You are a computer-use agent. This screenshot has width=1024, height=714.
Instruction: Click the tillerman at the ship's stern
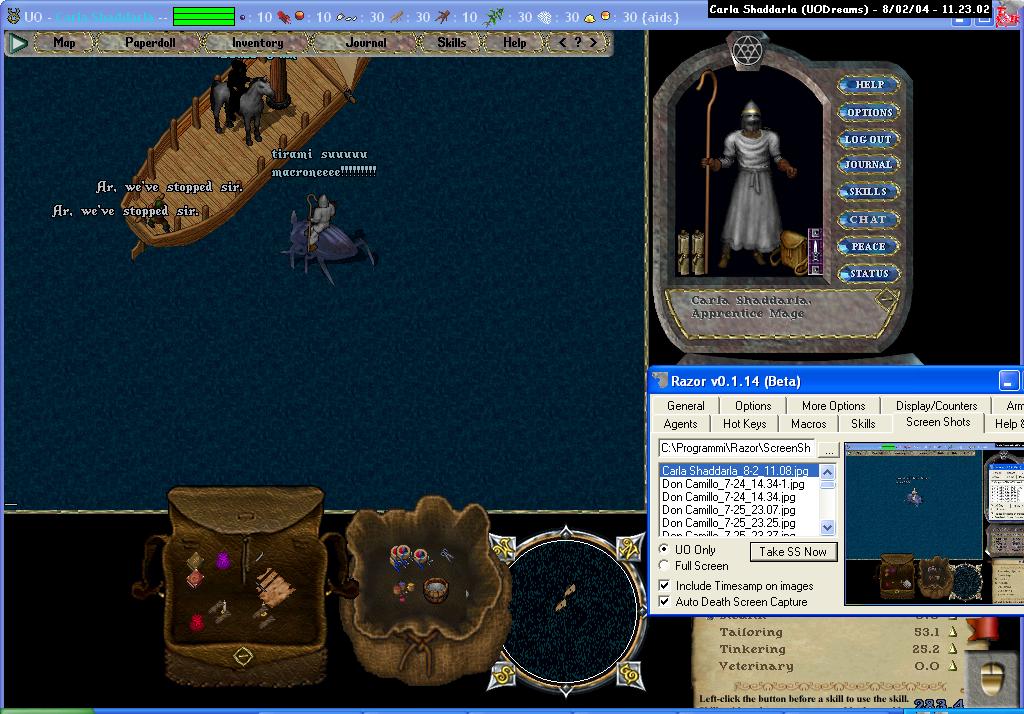pos(159,213)
